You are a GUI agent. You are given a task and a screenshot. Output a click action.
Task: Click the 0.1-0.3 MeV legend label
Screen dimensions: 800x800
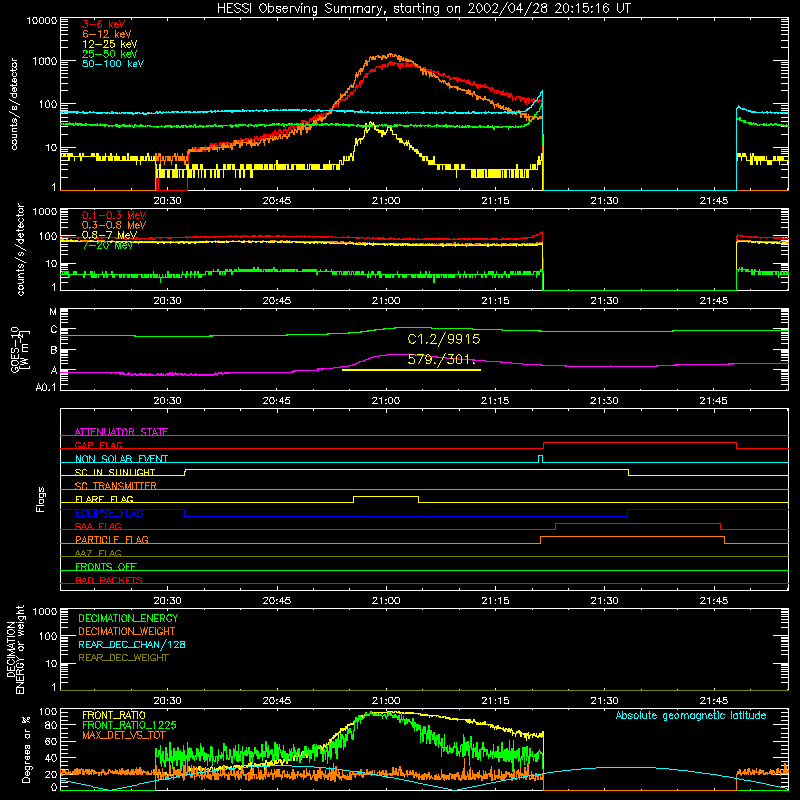114,215
